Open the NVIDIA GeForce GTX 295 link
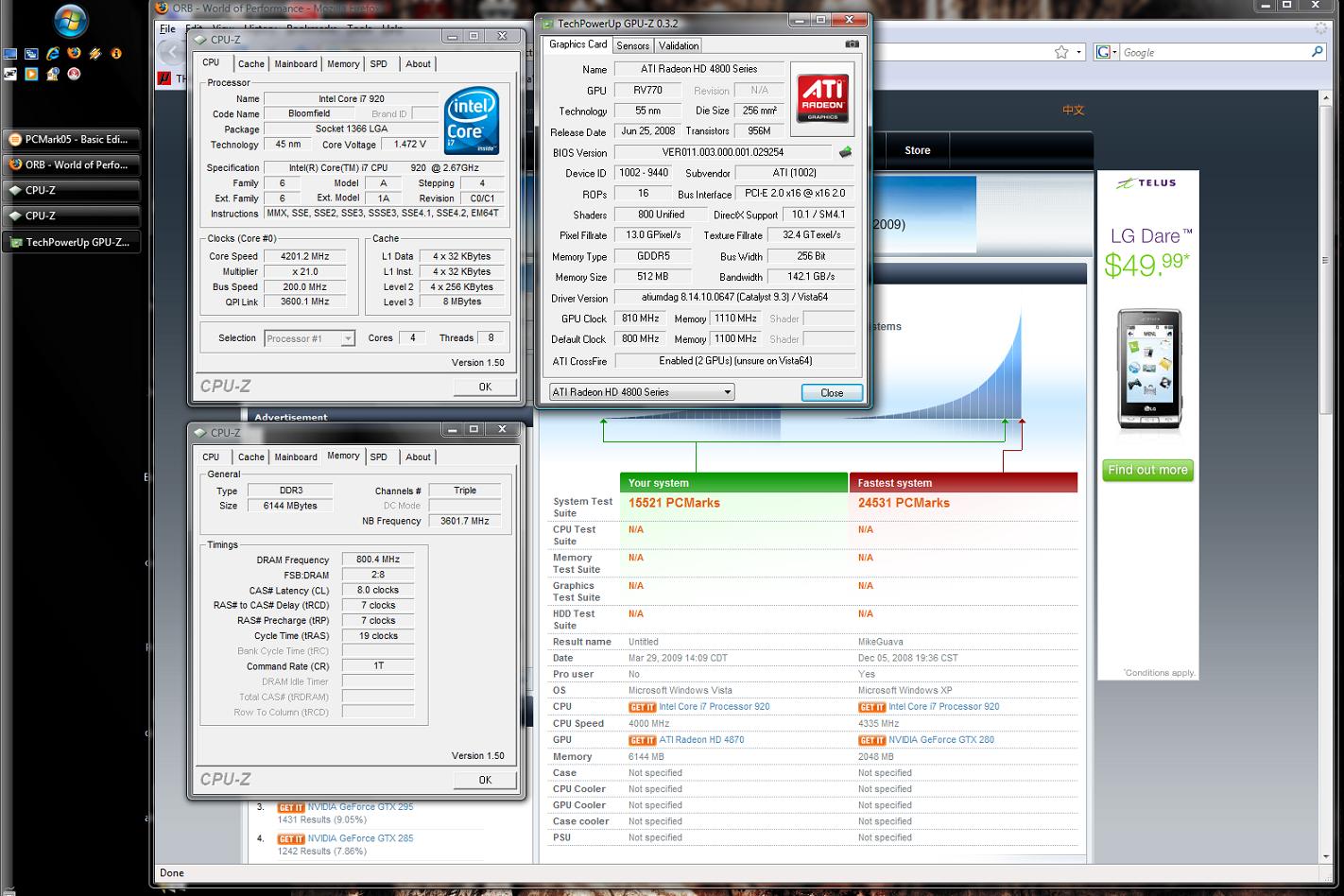This screenshot has width=1344, height=896. pos(360,807)
